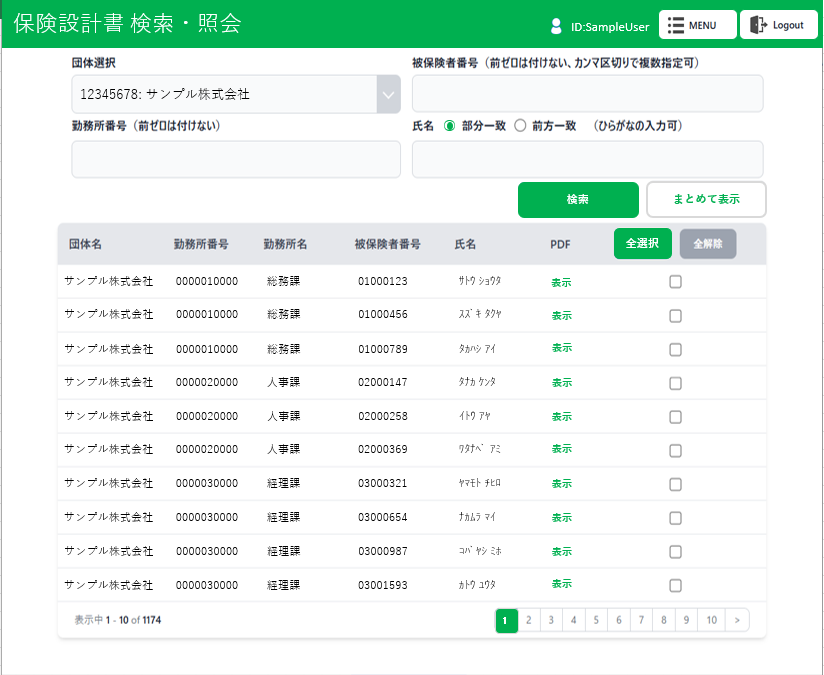The height and width of the screenshot is (675, 824).
Task: Select the 部分一致 radio button
Action: 449,126
